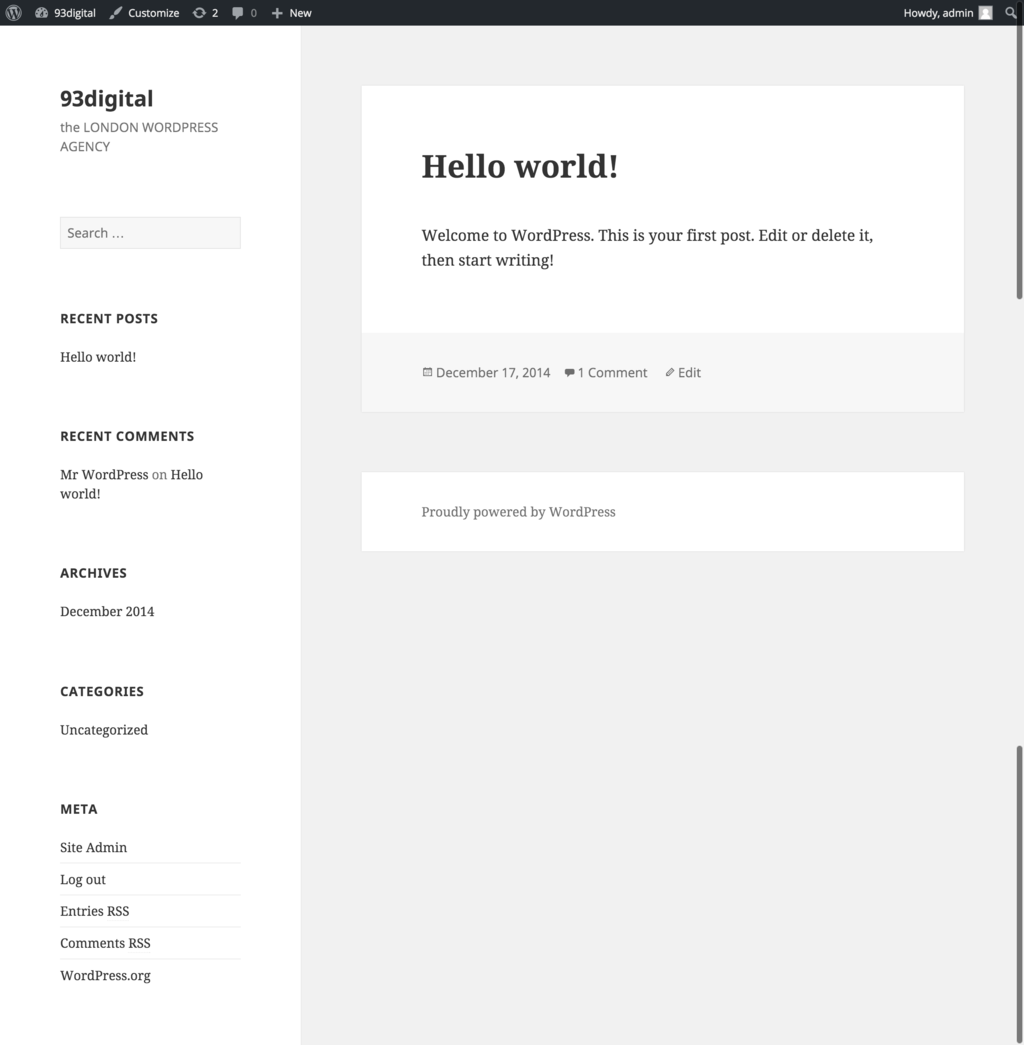
Task: Click the admin avatar thumbnail
Action: (985, 13)
